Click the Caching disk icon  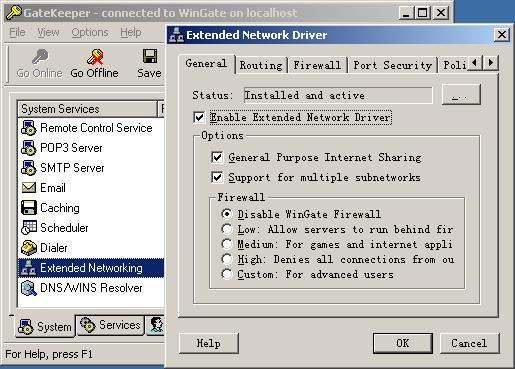pos(29,208)
